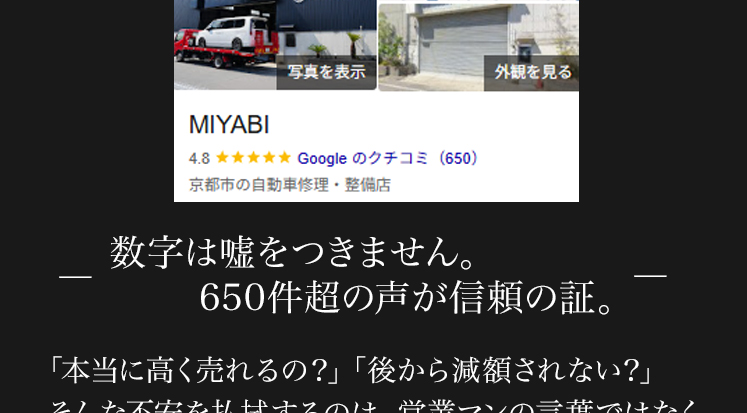Click the fifth gold rating star
Viewport: 747px width, 413px height.
pos(284,158)
